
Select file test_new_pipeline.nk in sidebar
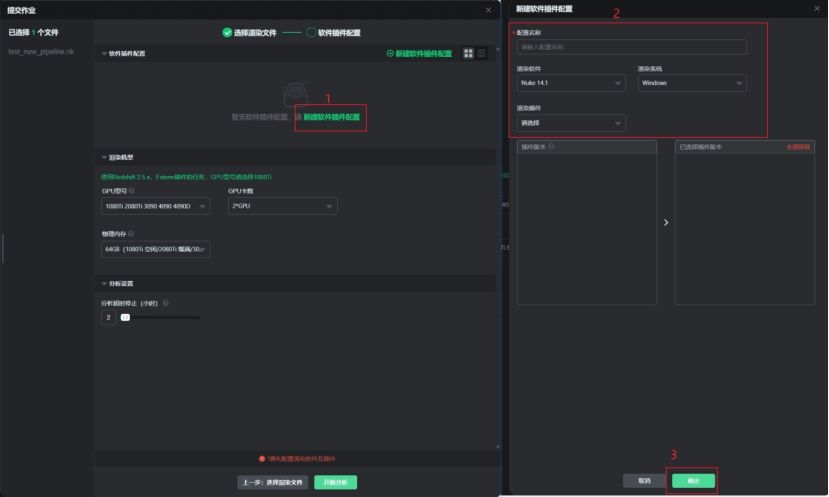pos(41,52)
